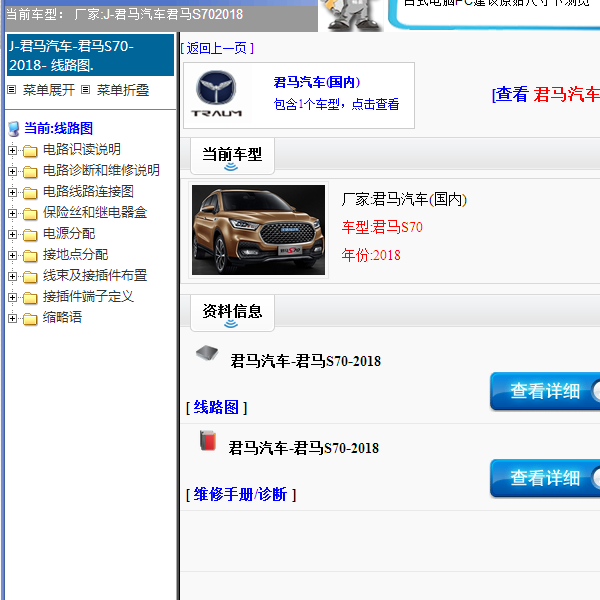Open the 接插件端子定义 folder label
The height and width of the screenshot is (600, 600).
(88, 296)
